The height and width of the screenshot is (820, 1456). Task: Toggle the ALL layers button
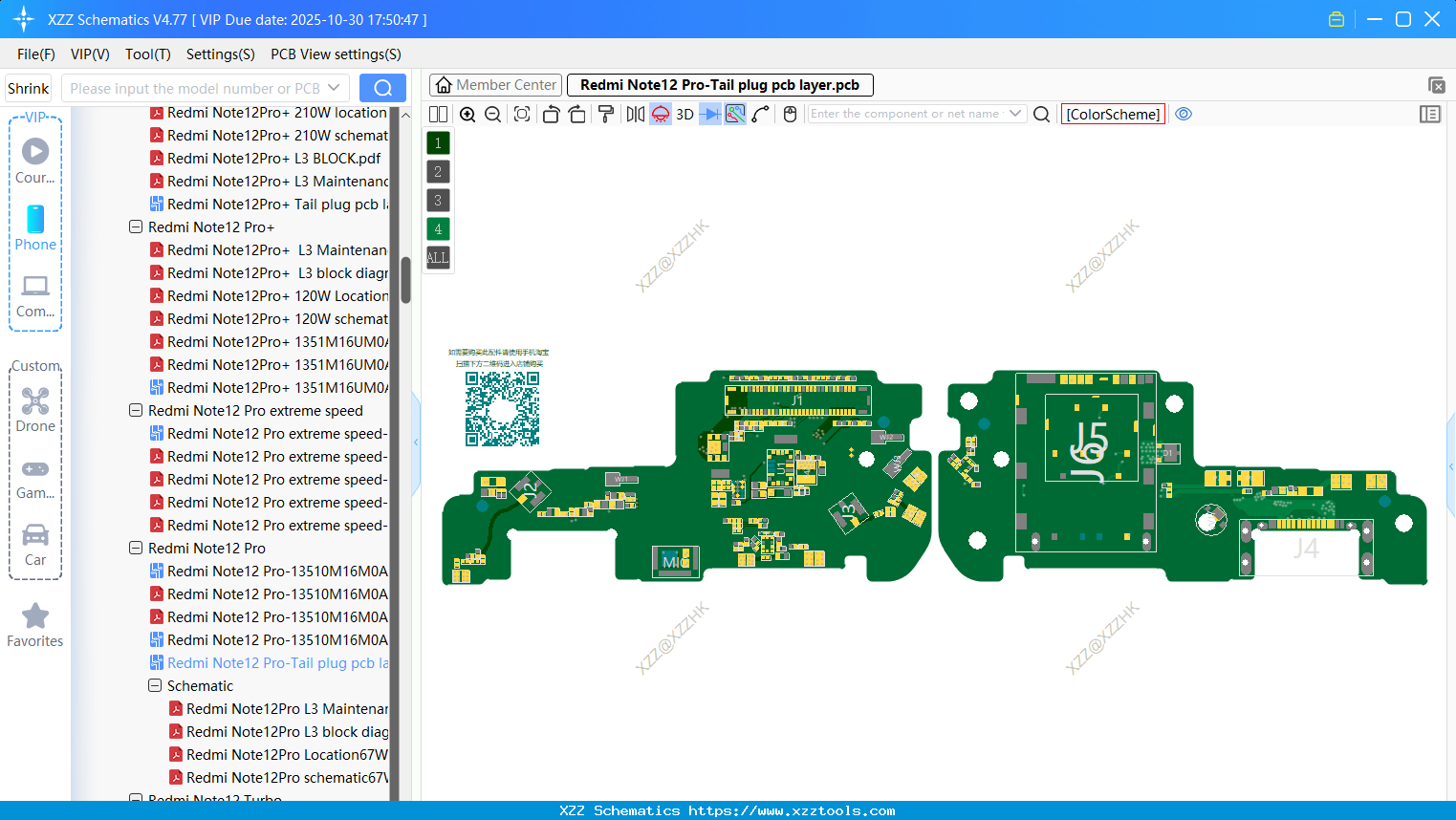click(437, 257)
